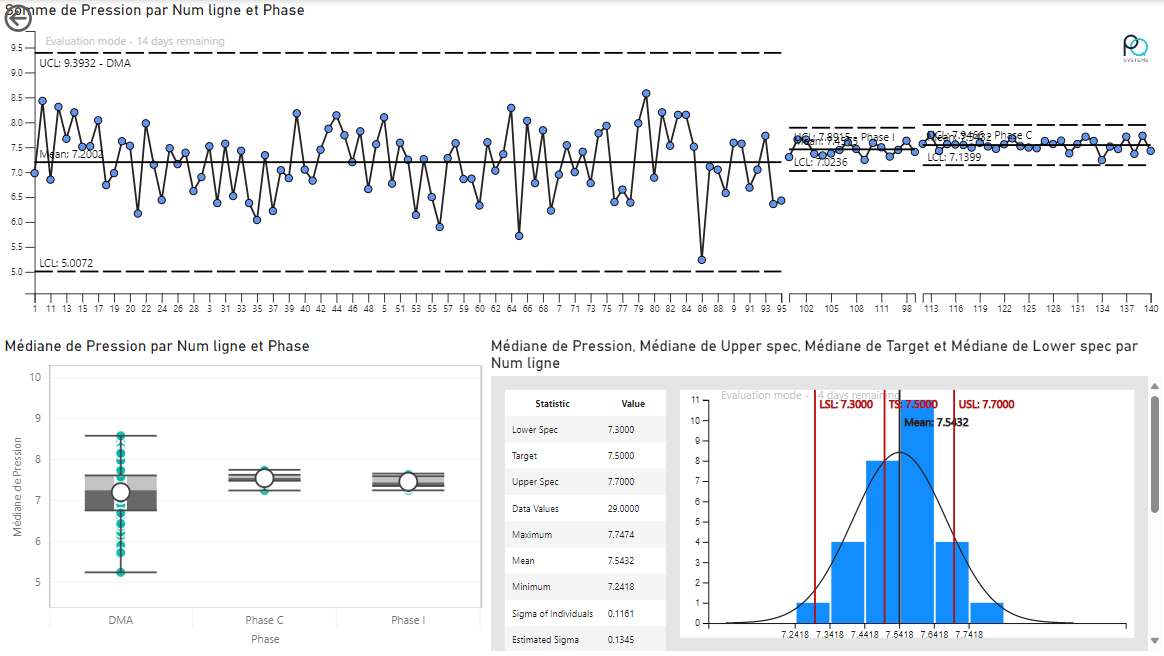The width and height of the screenshot is (1164, 656).
Task: Click the "Mean" row label in the statistics table
Action: coord(523,560)
